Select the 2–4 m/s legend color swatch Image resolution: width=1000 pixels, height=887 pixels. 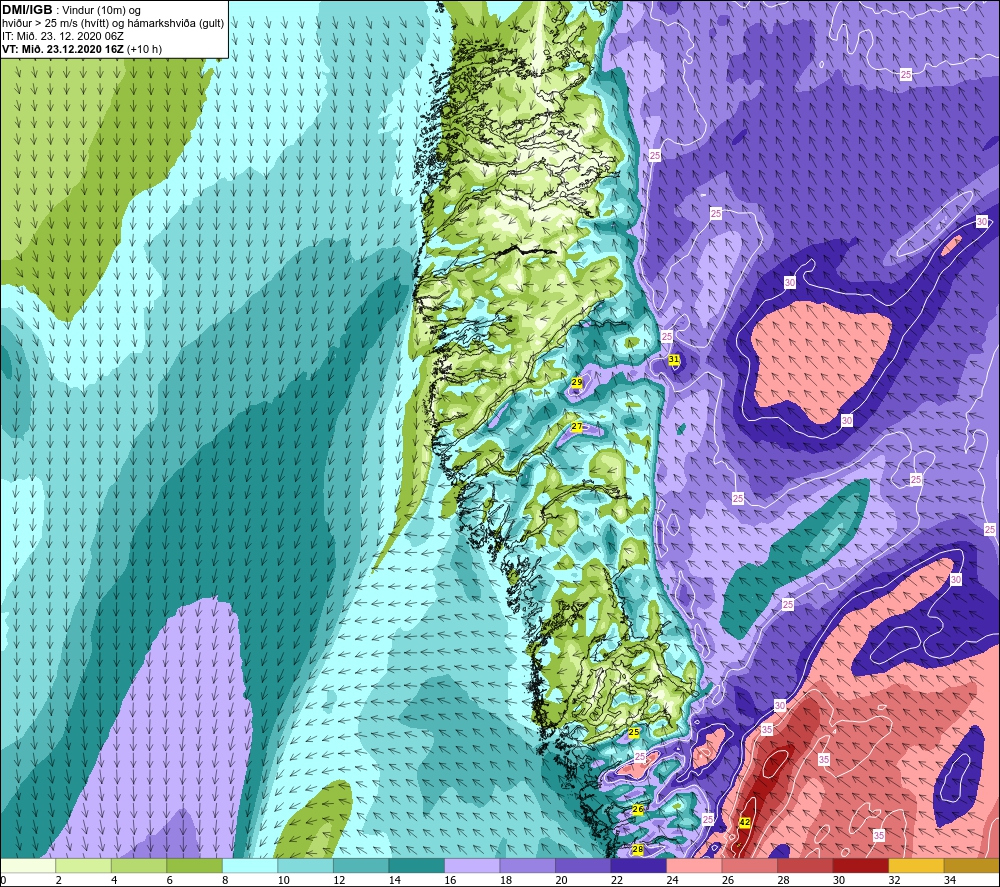(x=84, y=866)
